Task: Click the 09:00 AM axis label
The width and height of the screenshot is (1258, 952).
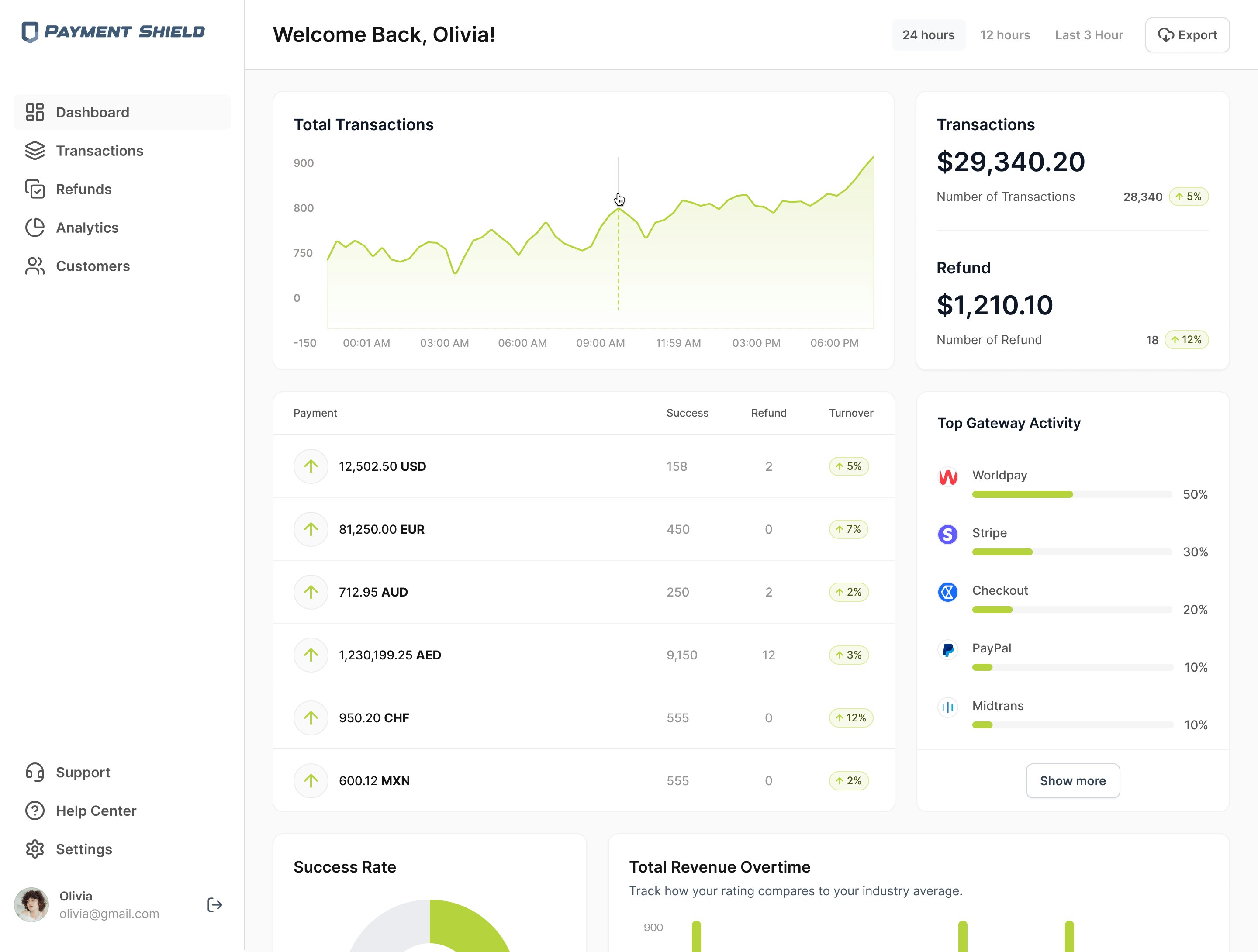Action: (x=600, y=343)
